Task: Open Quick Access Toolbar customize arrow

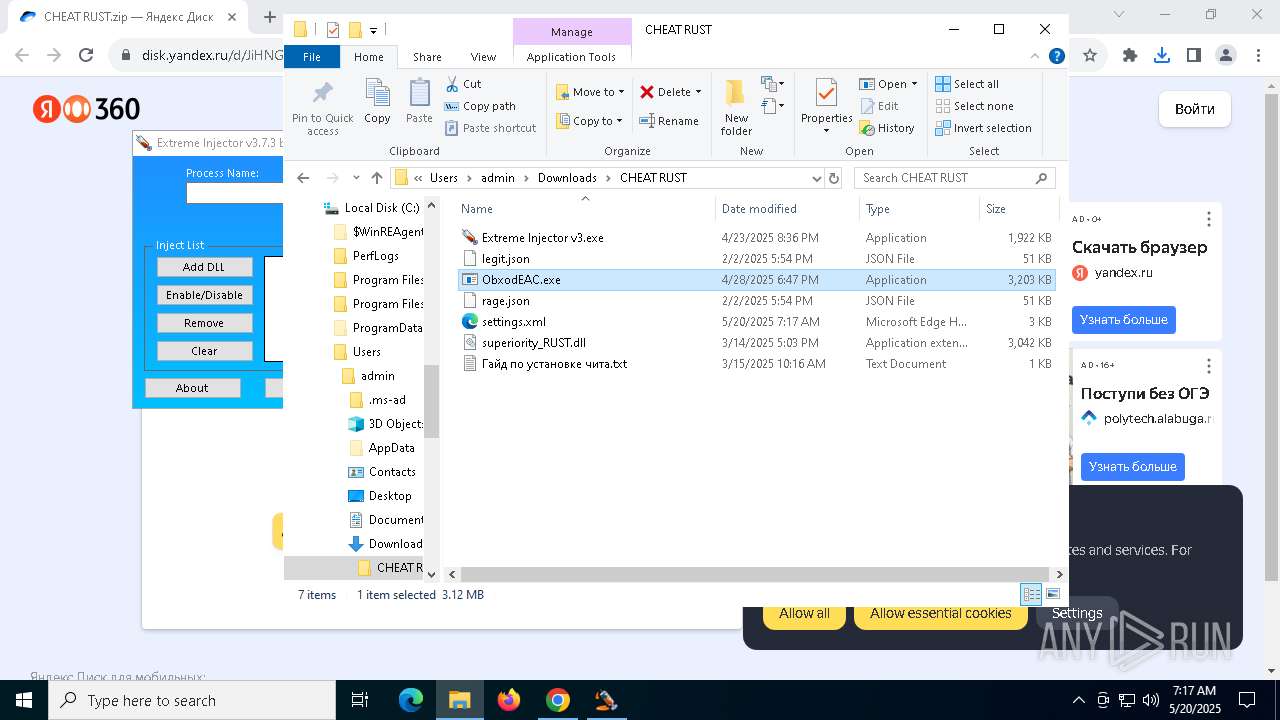Action: coord(373,31)
